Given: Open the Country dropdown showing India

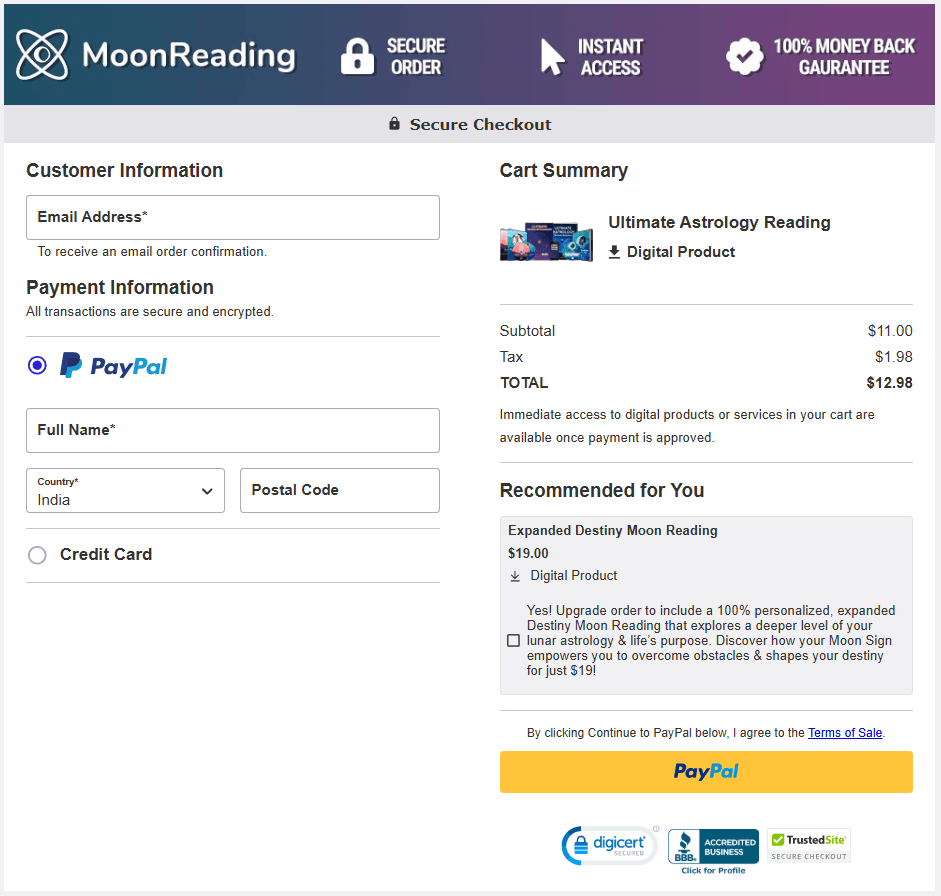Looking at the screenshot, I should pyautogui.click(x=125, y=490).
